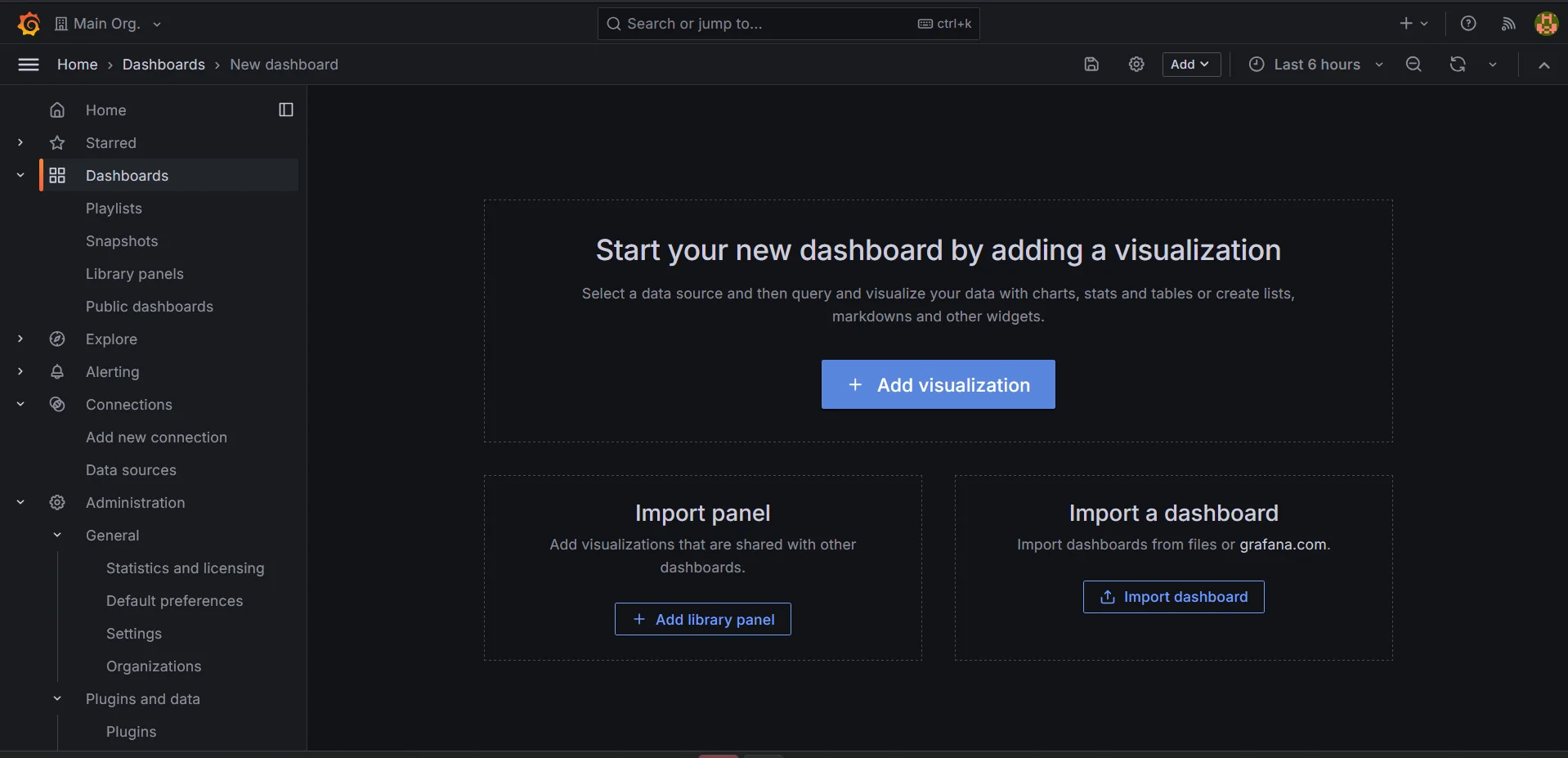Toggle the hamburger navigation menu
The image size is (1568, 758).
[29, 65]
